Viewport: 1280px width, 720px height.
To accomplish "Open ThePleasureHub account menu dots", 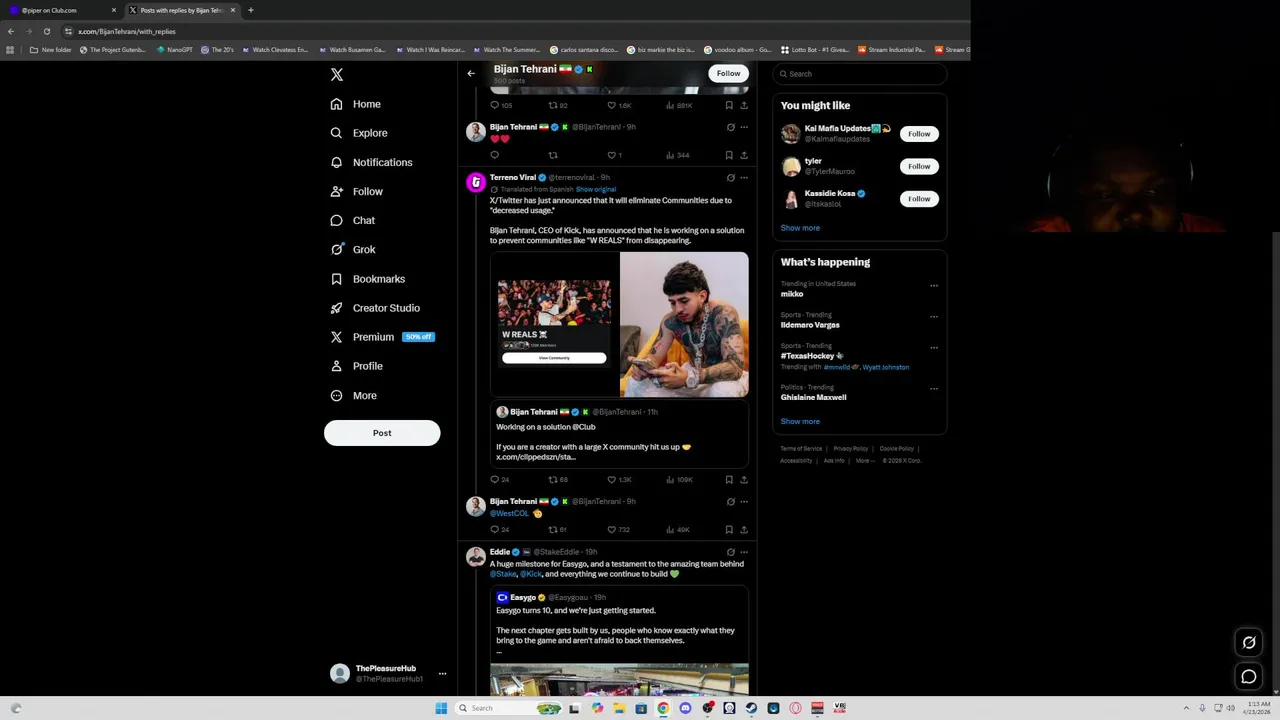I will point(442,674).
